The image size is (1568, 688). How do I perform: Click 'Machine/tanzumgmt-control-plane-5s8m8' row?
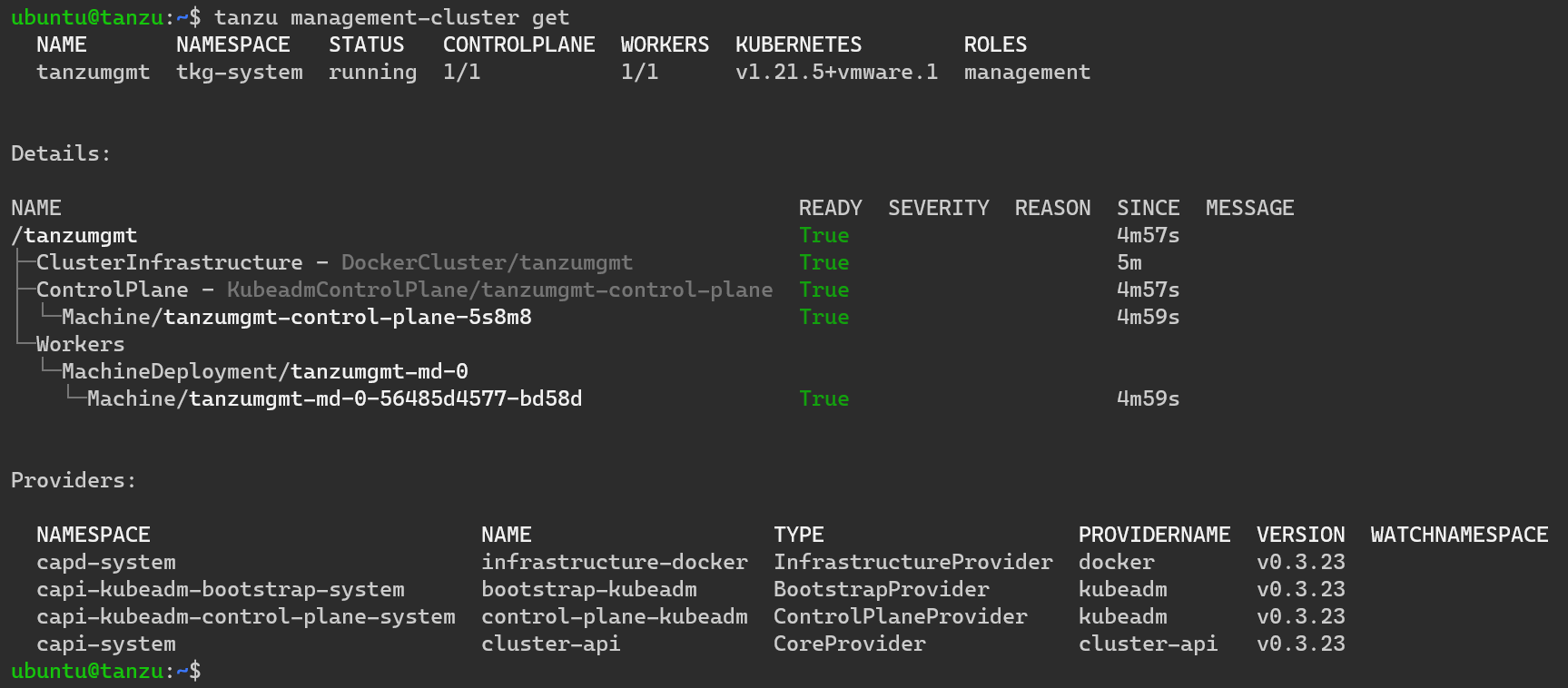point(297,317)
